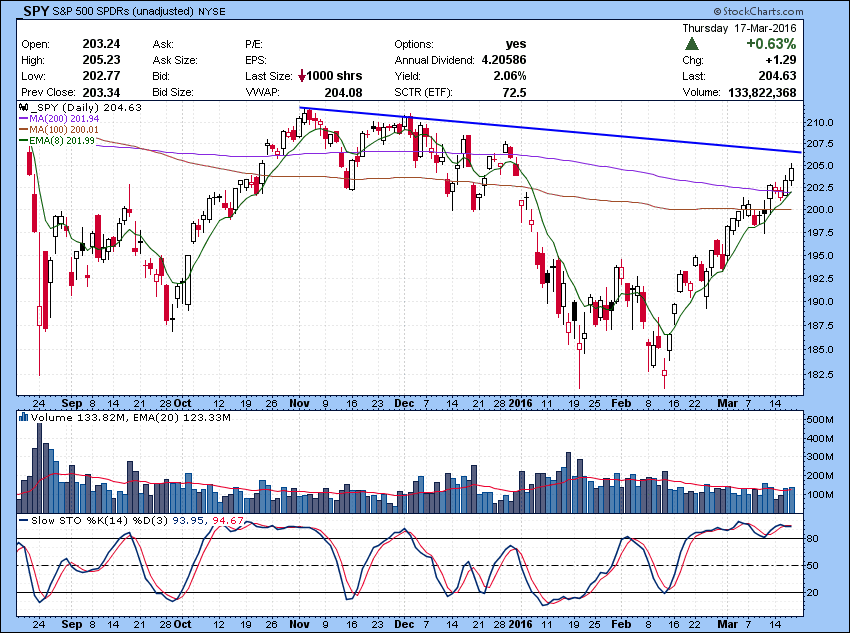Image resolution: width=850 pixels, height=633 pixels.
Task: Click the NYSE exchange label
Action: tap(212, 11)
